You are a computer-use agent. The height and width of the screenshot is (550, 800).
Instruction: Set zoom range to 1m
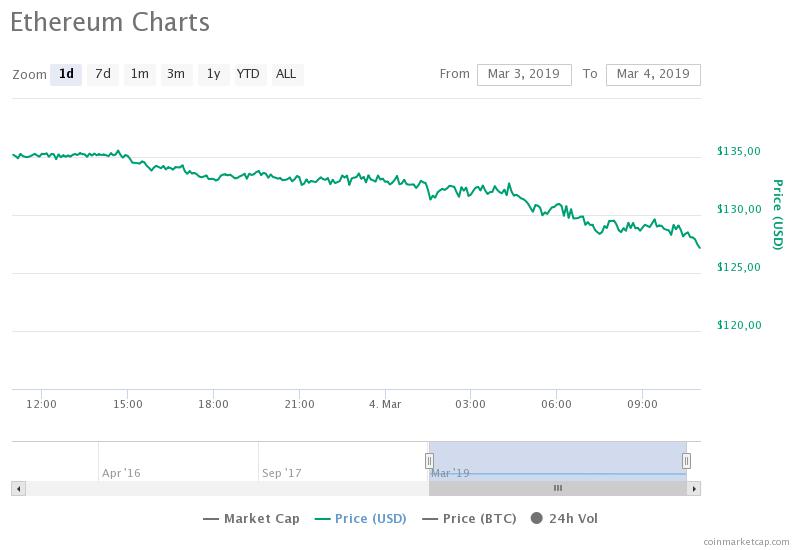(x=140, y=74)
